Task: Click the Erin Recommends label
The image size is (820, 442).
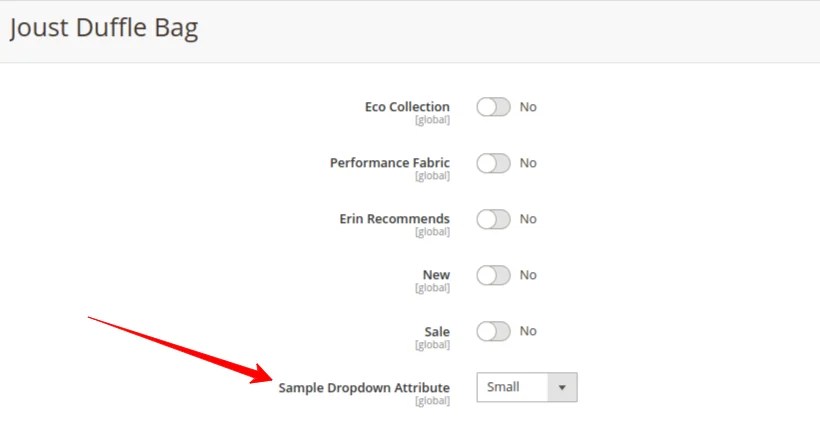Action: 394,219
